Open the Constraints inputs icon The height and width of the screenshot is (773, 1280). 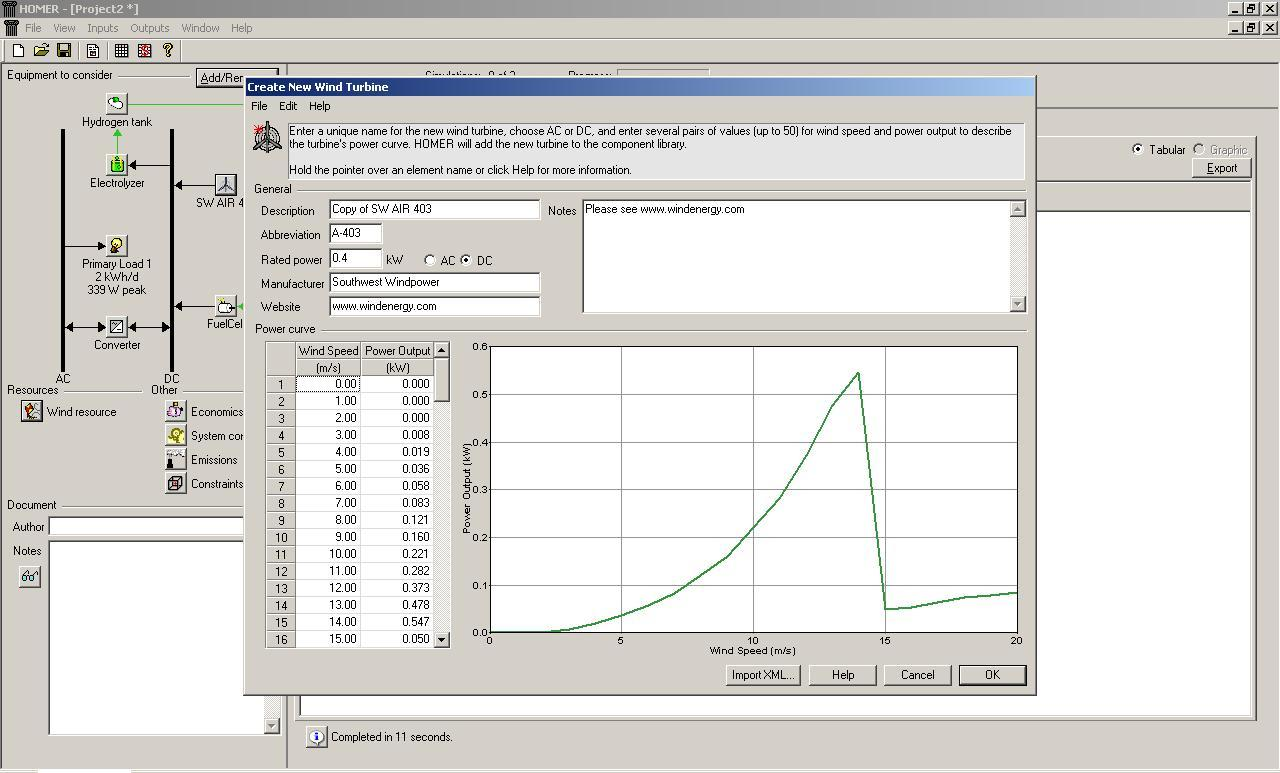176,483
